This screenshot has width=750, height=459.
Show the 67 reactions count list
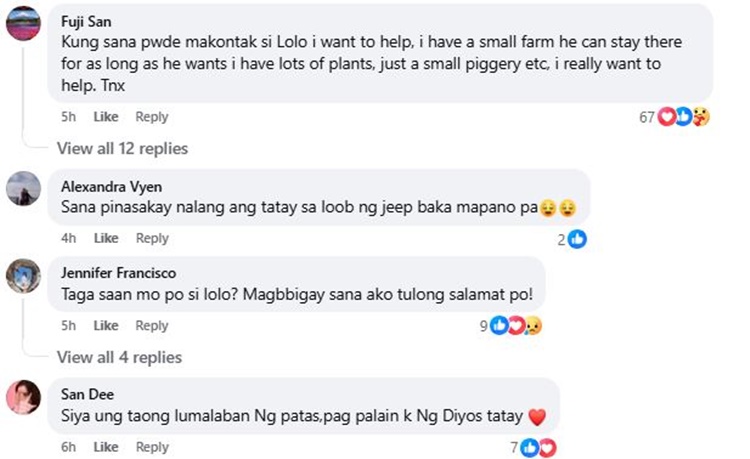click(x=647, y=117)
